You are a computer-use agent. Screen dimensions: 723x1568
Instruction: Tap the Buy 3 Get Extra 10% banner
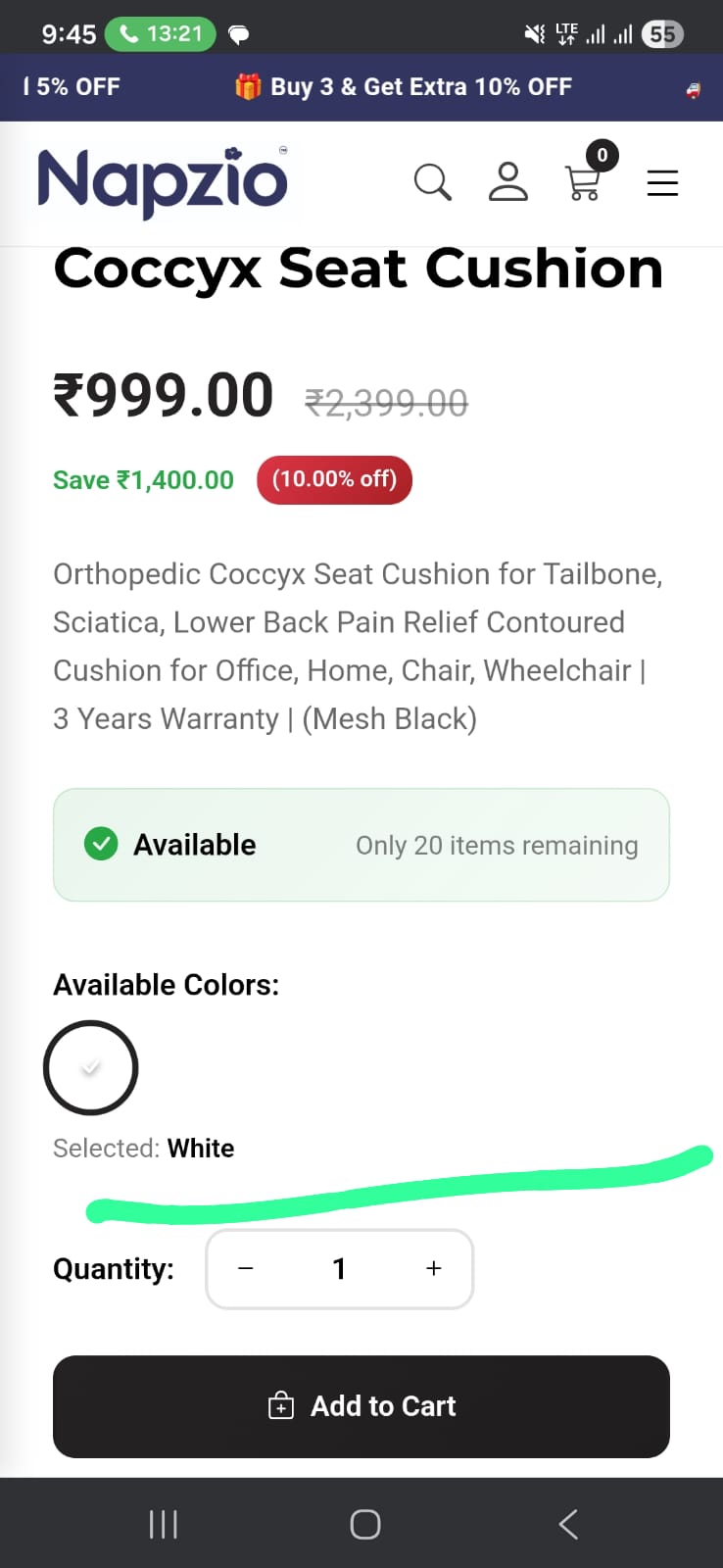[420, 87]
